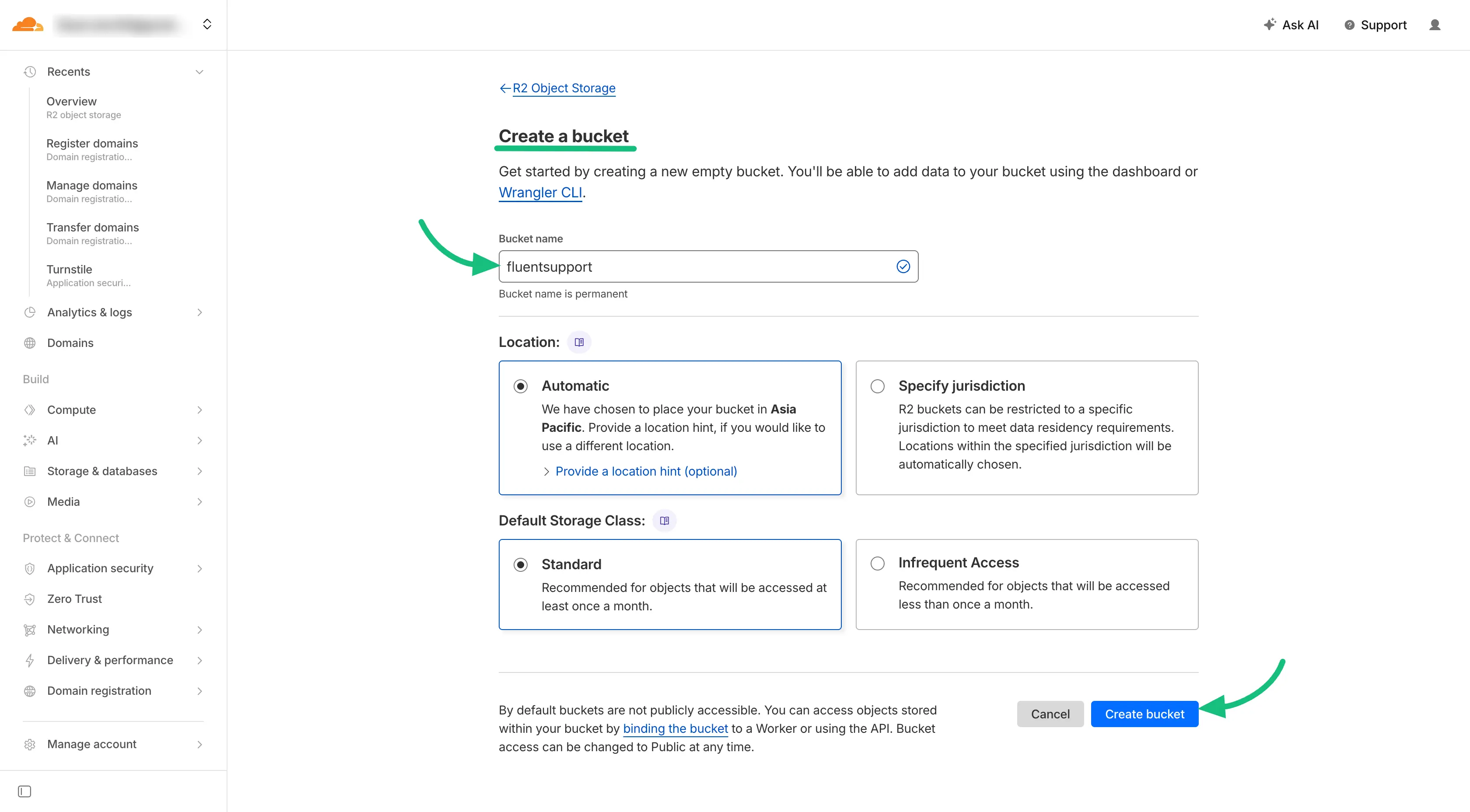Collapse sidebar using bottom panel icon
This screenshot has width=1470, height=812.
(24, 791)
